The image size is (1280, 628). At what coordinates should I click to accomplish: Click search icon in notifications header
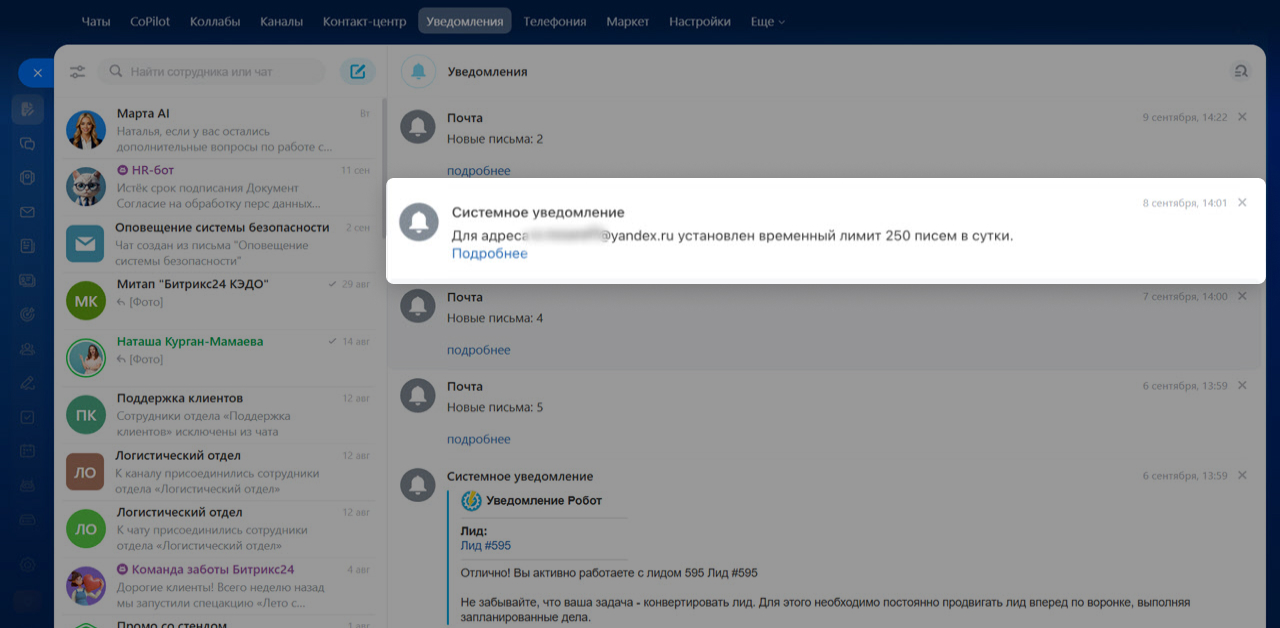[x=1241, y=71]
